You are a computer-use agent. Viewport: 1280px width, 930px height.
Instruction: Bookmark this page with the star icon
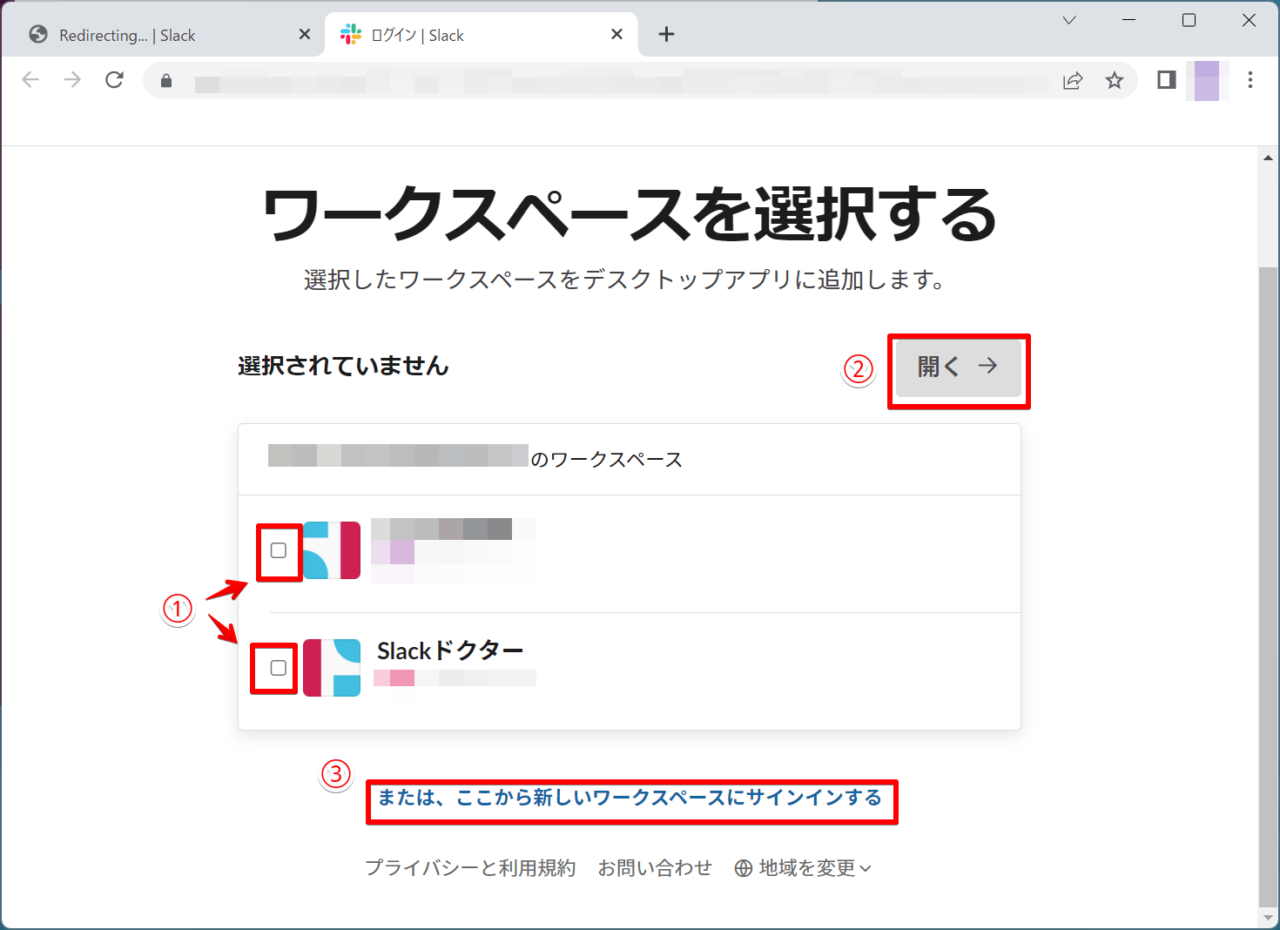click(1114, 81)
